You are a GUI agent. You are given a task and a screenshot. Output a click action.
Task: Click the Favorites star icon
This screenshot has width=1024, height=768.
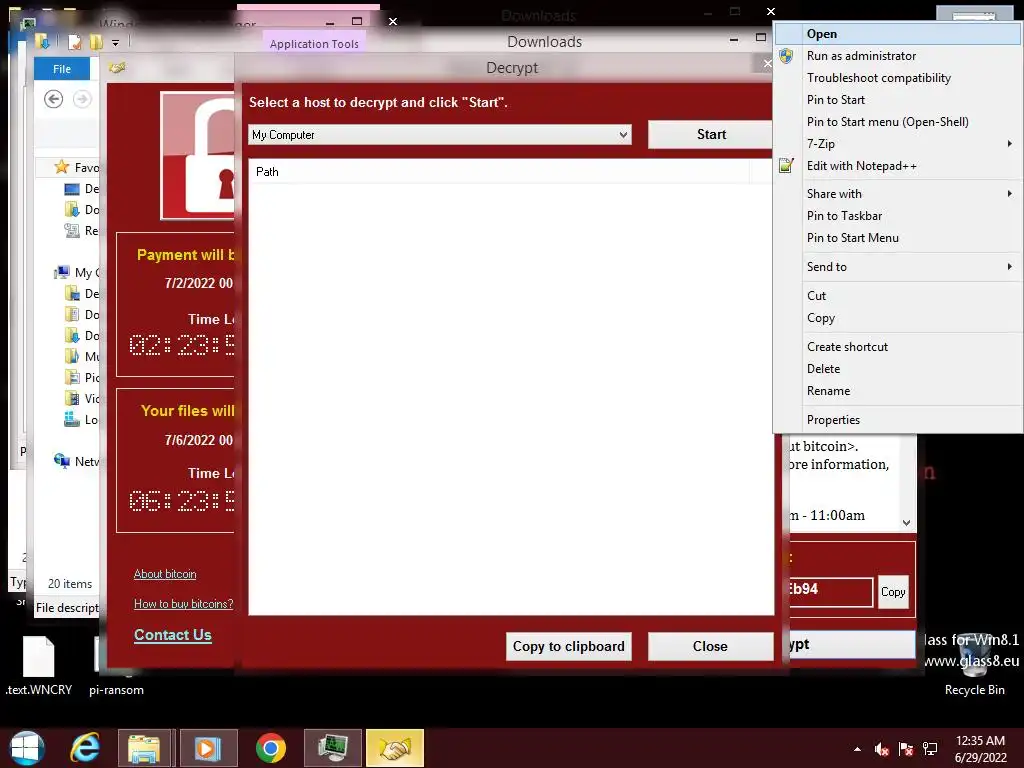coord(61,167)
